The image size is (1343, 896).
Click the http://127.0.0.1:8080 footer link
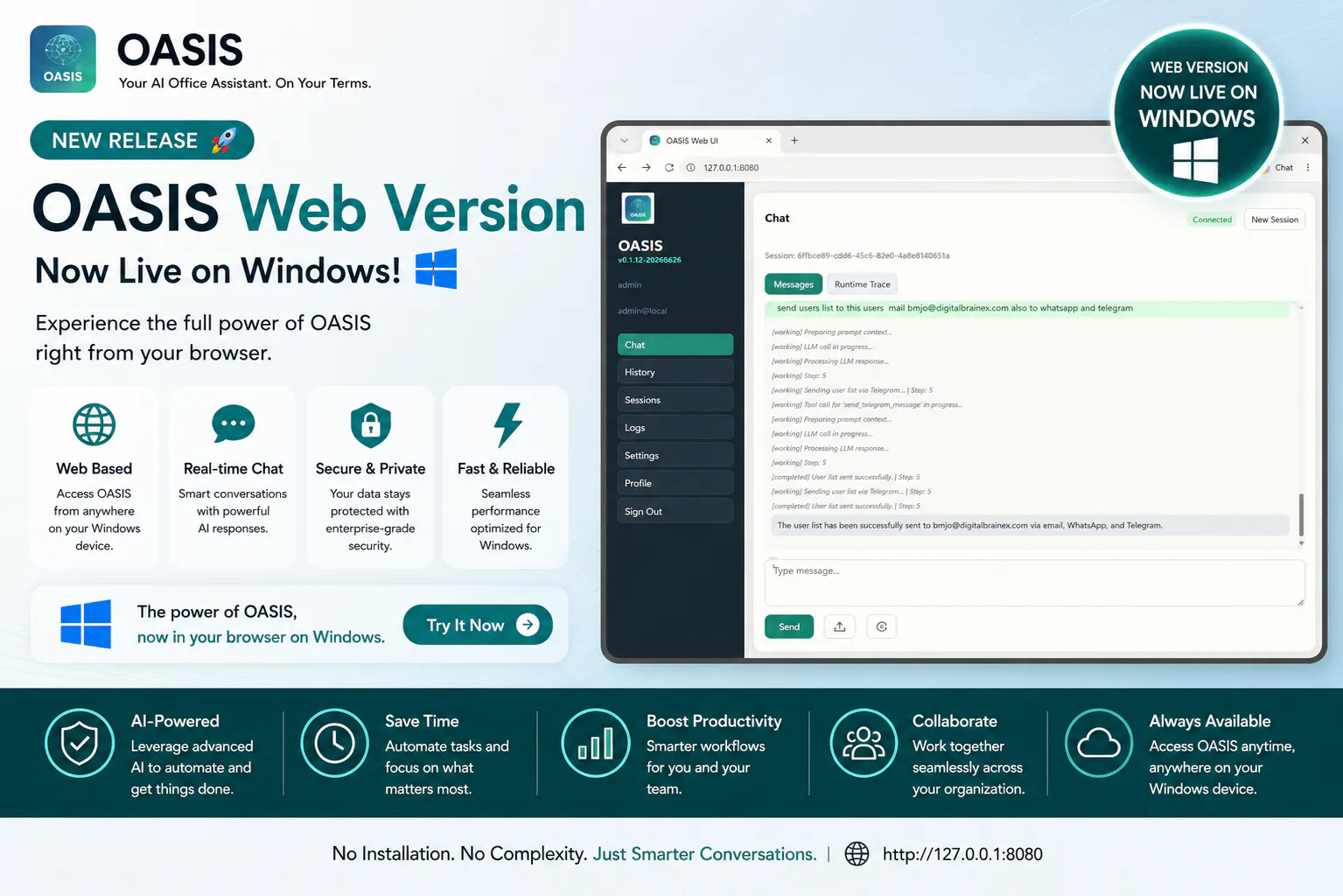pos(962,854)
